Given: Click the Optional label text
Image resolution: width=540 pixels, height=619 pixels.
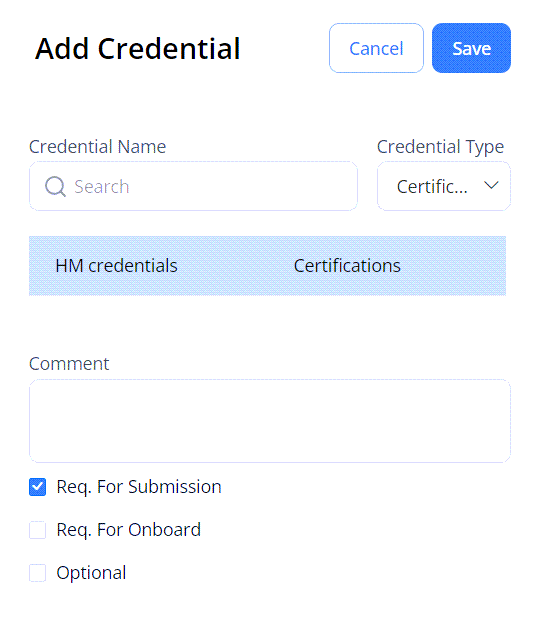Looking at the screenshot, I should pos(91,573).
